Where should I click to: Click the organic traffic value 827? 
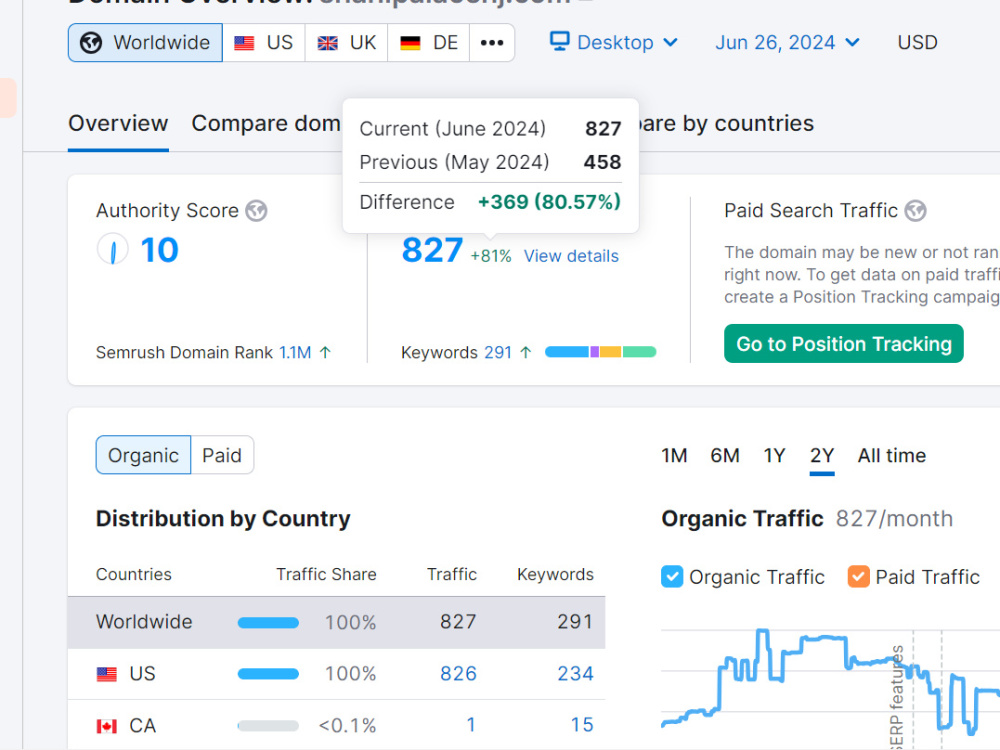(432, 250)
